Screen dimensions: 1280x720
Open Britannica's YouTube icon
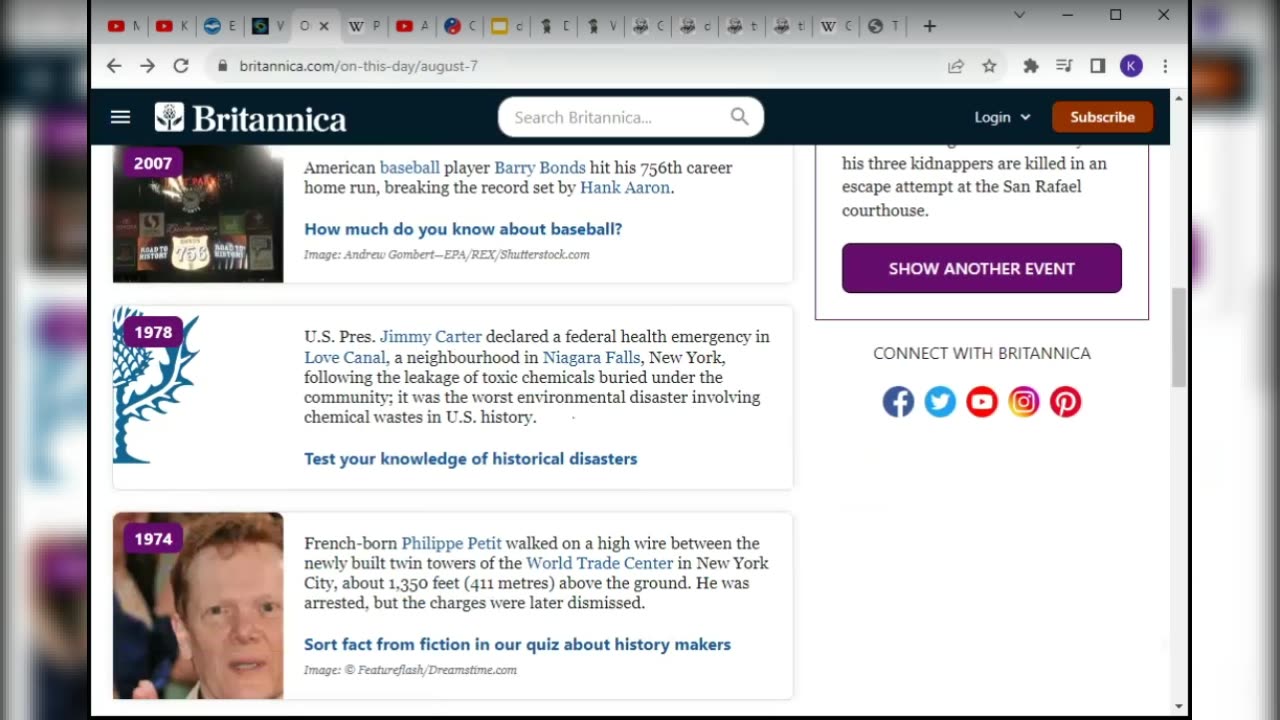click(982, 402)
